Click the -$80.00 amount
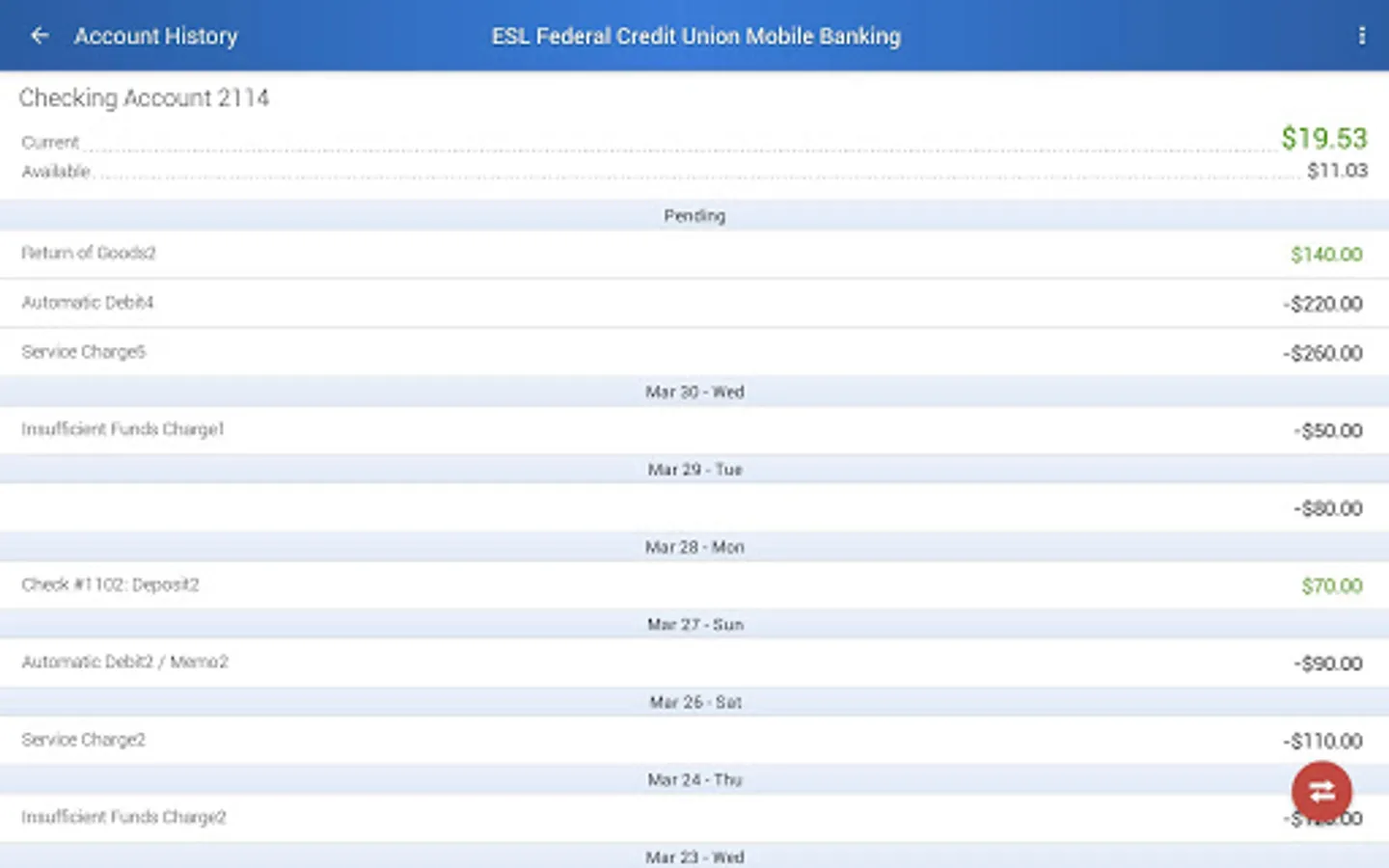 coord(1328,508)
